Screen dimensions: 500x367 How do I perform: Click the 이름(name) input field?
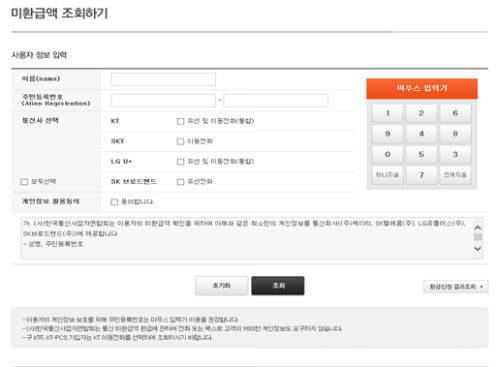163,79
